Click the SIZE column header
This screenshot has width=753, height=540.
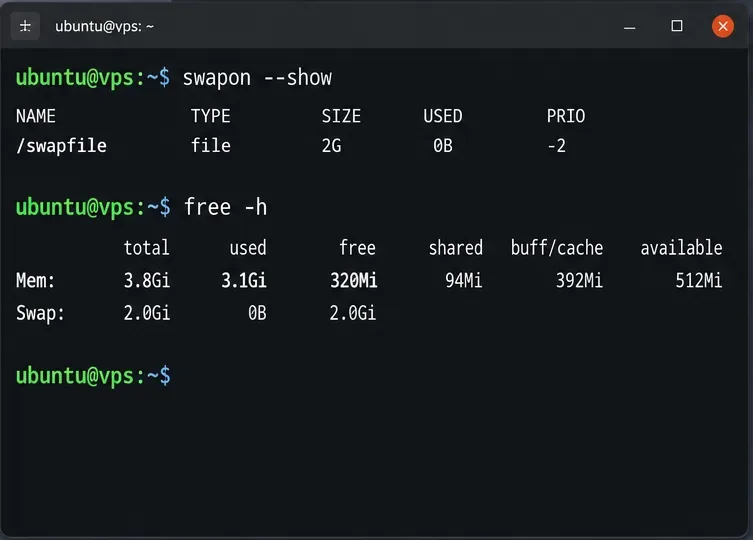(x=341, y=116)
